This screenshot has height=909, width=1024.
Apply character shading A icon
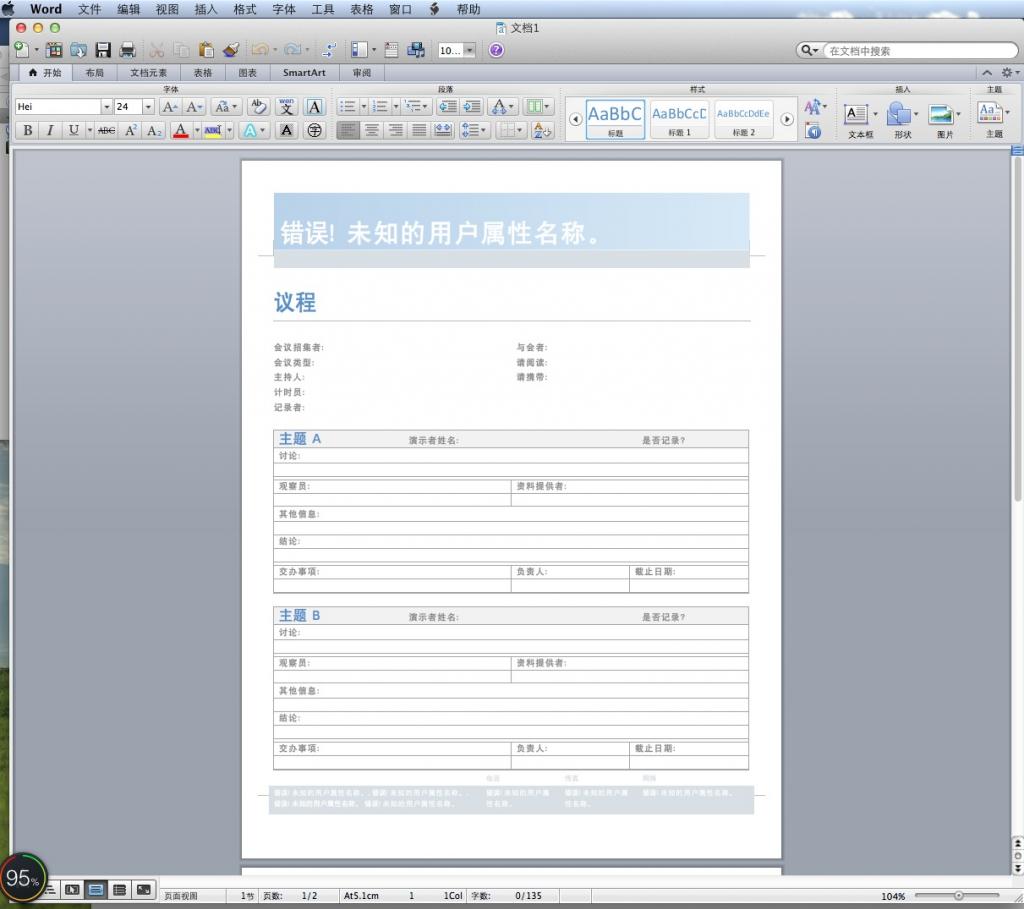287,131
